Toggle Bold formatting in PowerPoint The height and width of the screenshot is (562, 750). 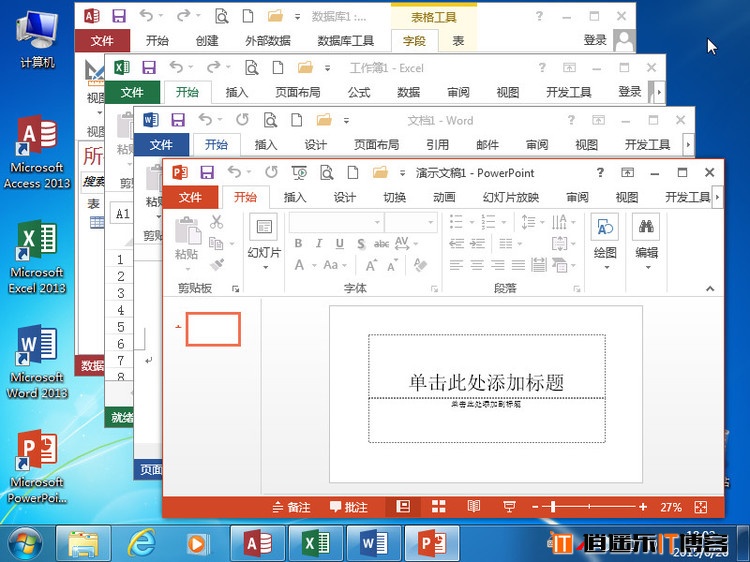pos(298,243)
